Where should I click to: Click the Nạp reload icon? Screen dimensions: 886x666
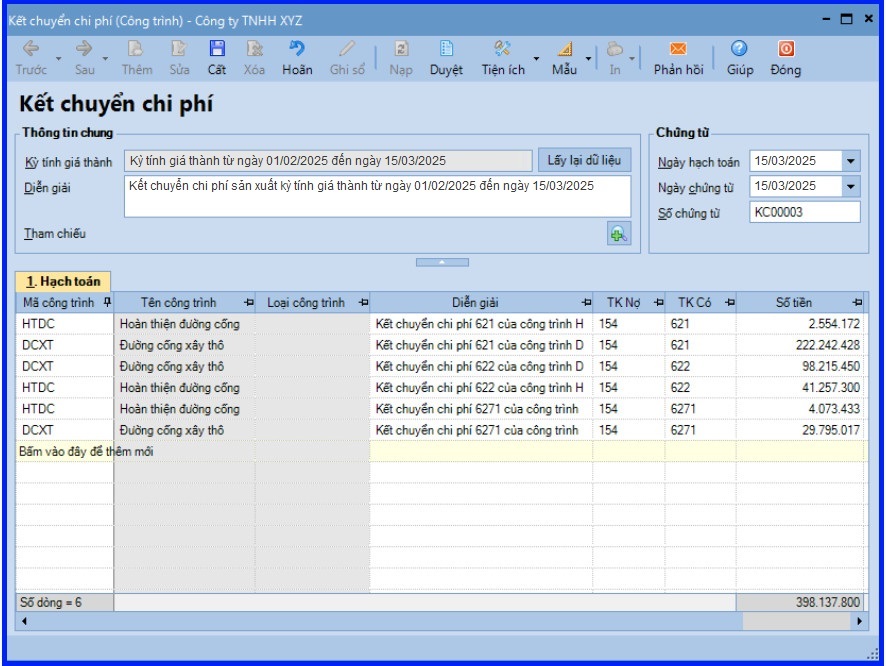[x=401, y=49]
